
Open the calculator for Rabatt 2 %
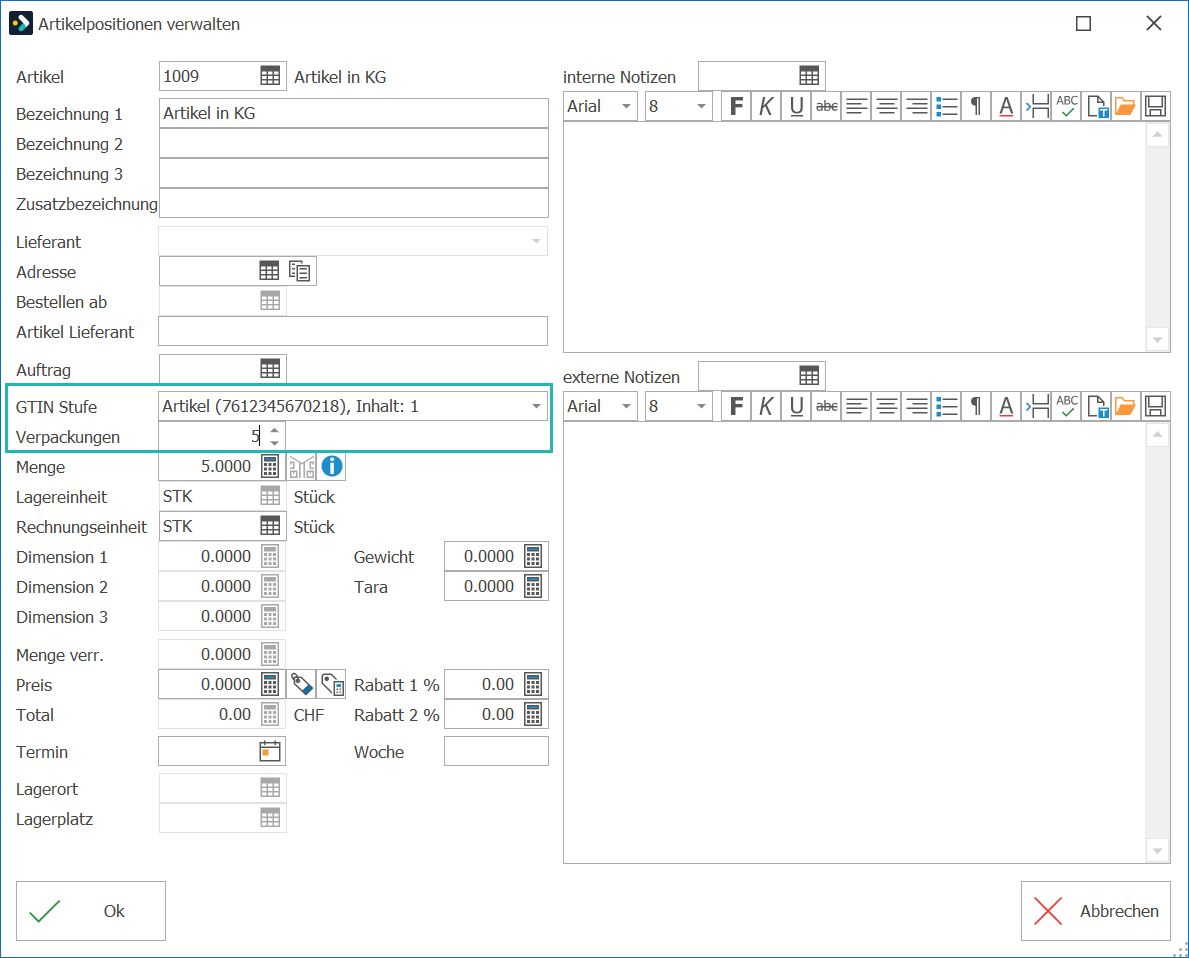coord(533,715)
